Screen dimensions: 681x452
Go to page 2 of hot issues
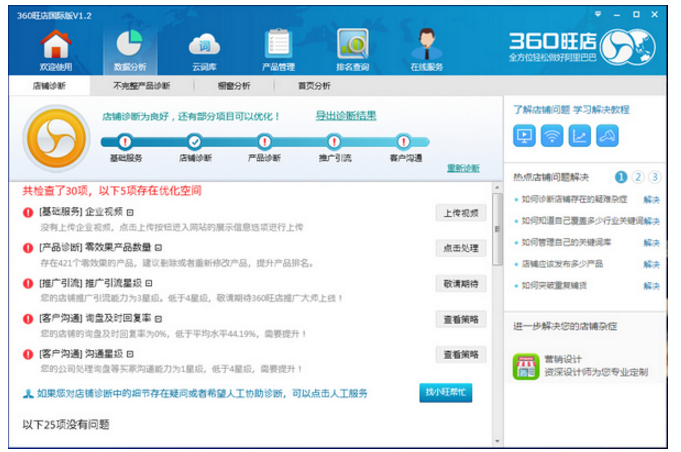tap(638, 177)
